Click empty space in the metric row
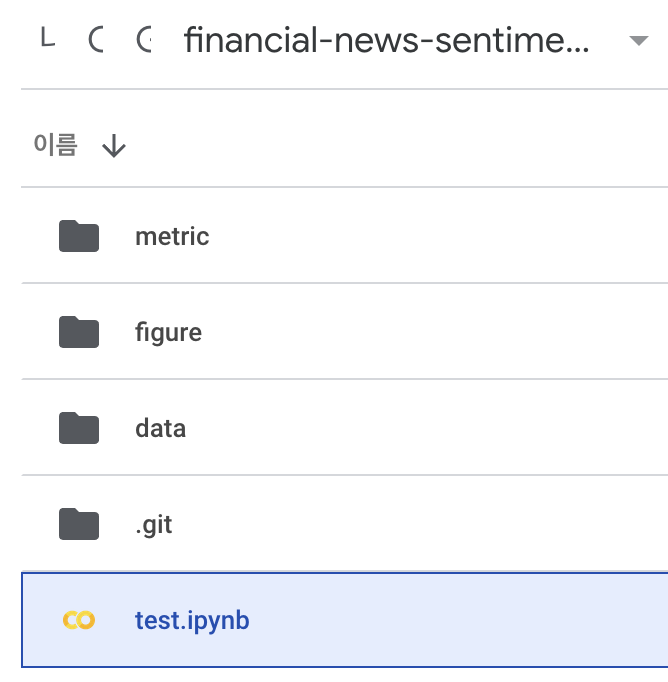Image resolution: width=668 pixels, height=682 pixels. (435, 236)
